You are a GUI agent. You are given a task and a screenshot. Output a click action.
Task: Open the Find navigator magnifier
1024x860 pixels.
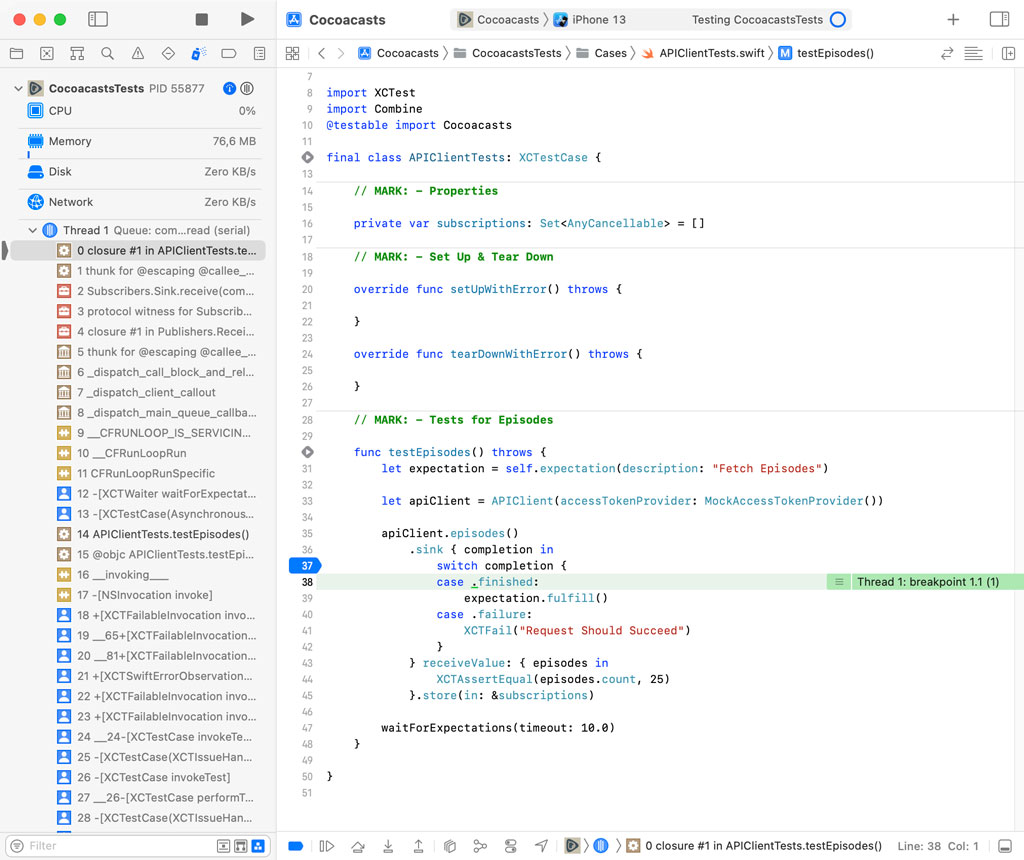point(106,53)
